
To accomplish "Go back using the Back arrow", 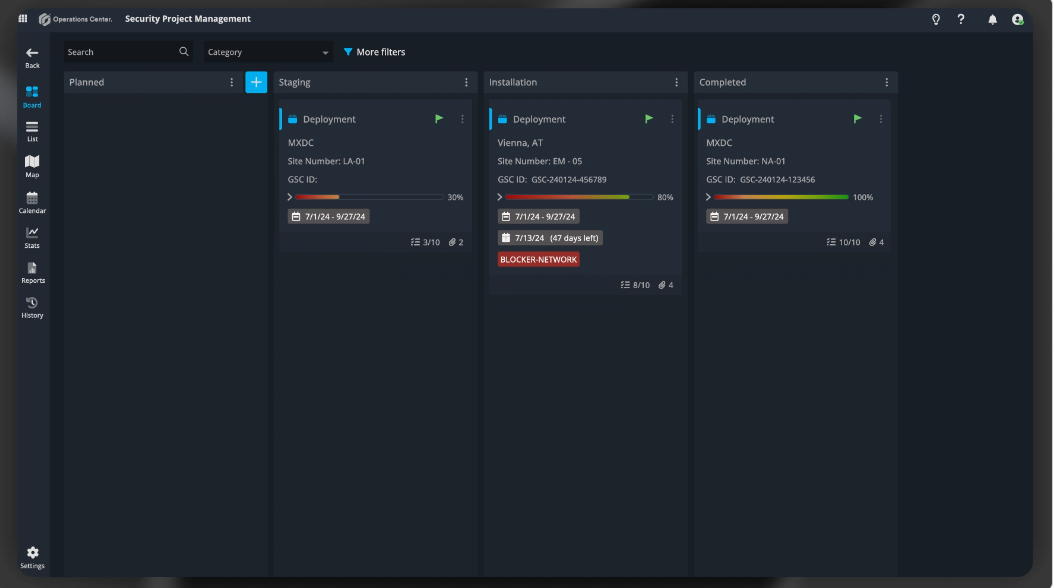I will (32, 58).
